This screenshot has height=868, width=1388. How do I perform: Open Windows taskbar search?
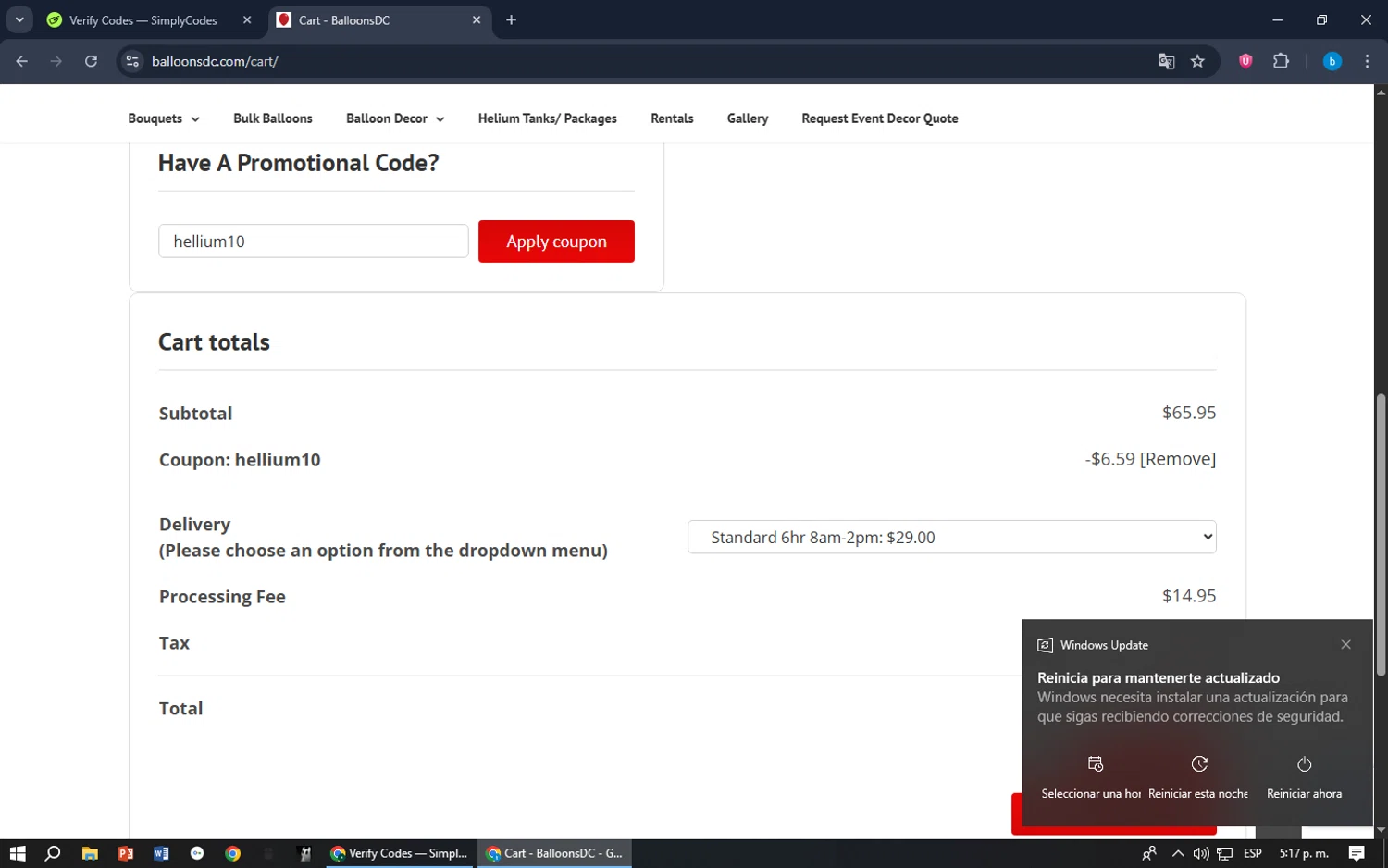pyautogui.click(x=53, y=853)
